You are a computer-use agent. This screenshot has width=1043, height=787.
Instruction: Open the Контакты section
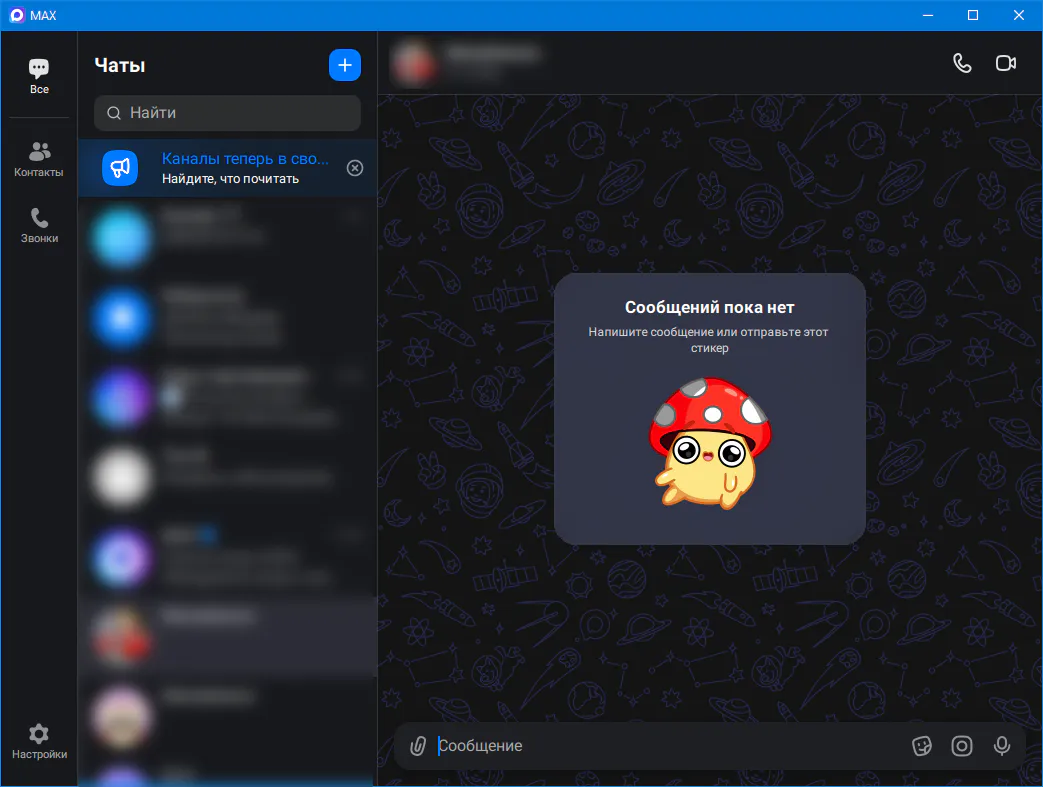pyautogui.click(x=39, y=159)
